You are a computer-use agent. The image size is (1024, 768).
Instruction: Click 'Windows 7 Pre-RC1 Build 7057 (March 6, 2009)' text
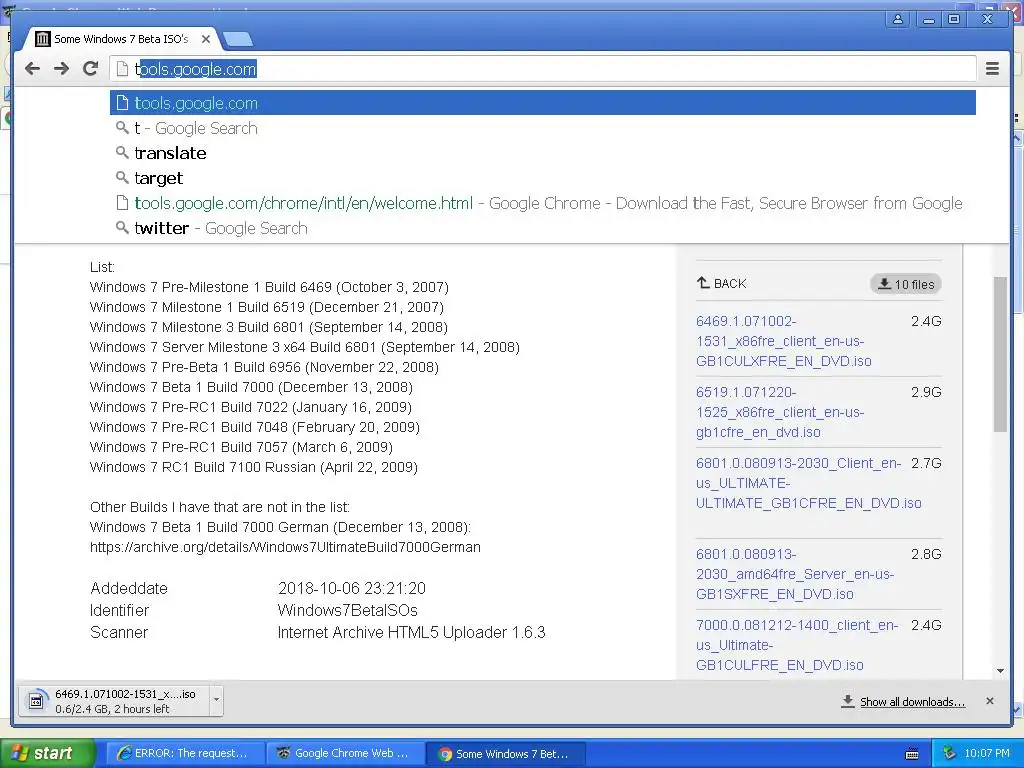point(241,447)
